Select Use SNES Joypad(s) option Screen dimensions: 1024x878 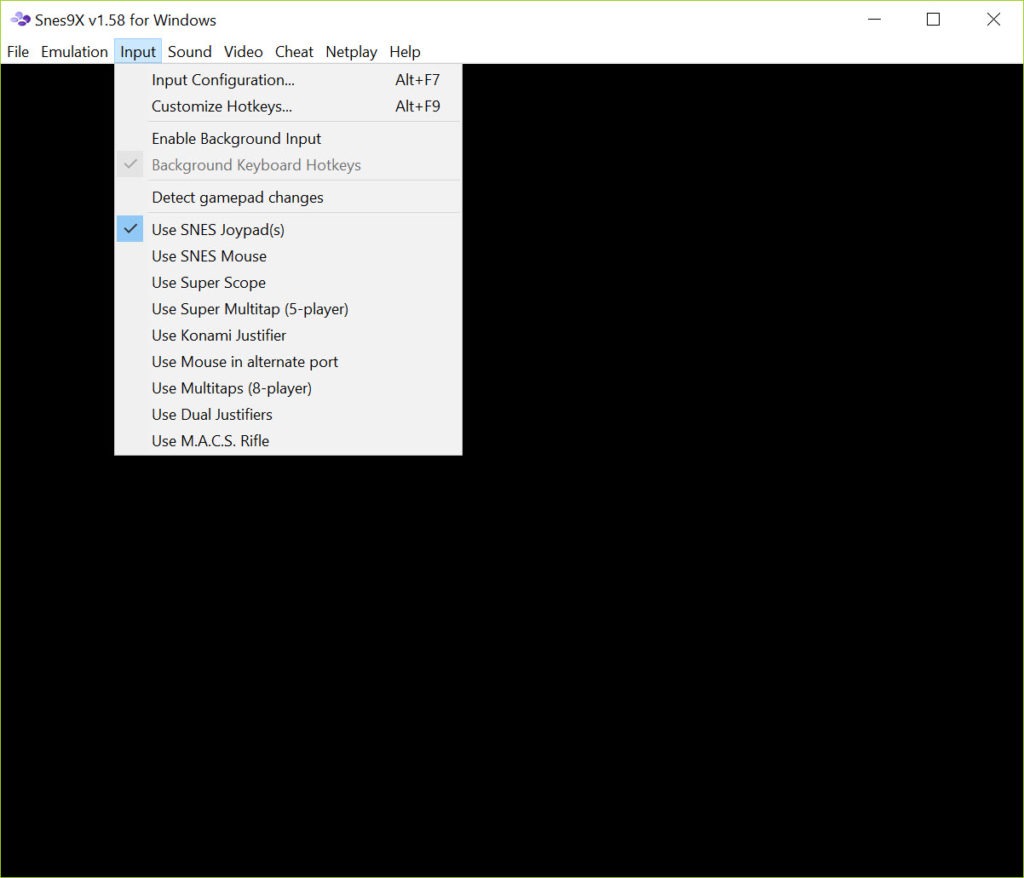288,229
